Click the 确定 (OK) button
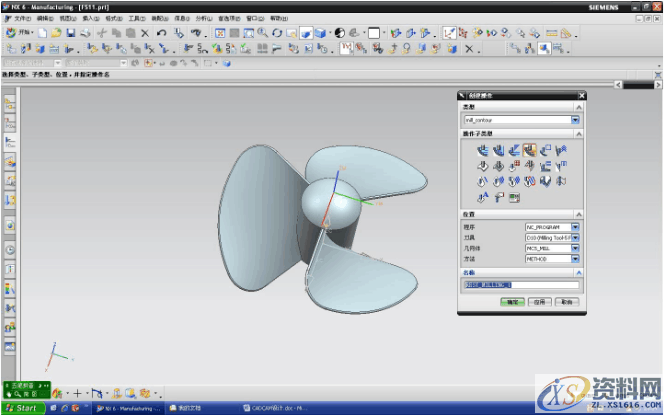669x418 pixels. [x=511, y=301]
